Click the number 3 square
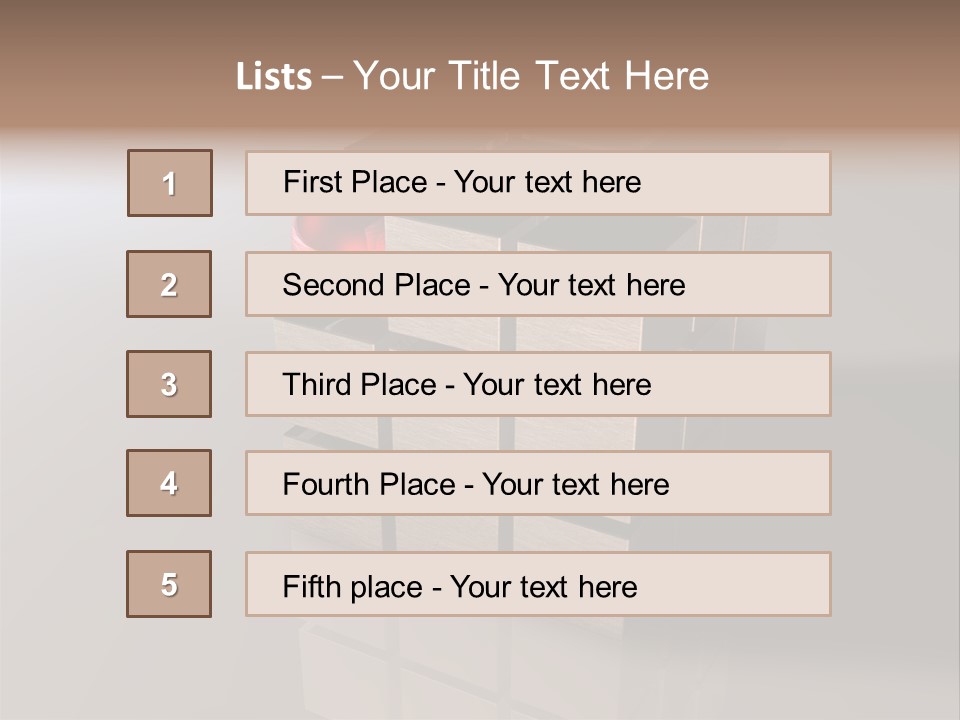The image size is (960, 720). (169, 384)
